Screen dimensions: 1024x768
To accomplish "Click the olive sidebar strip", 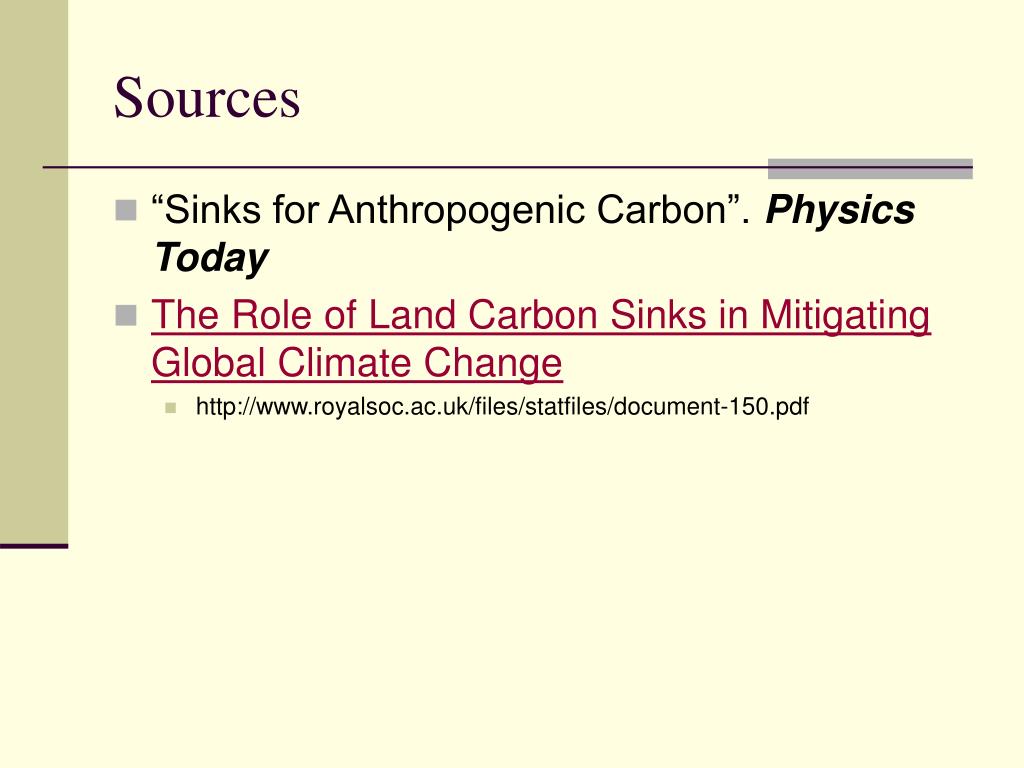I will tap(34, 271).
